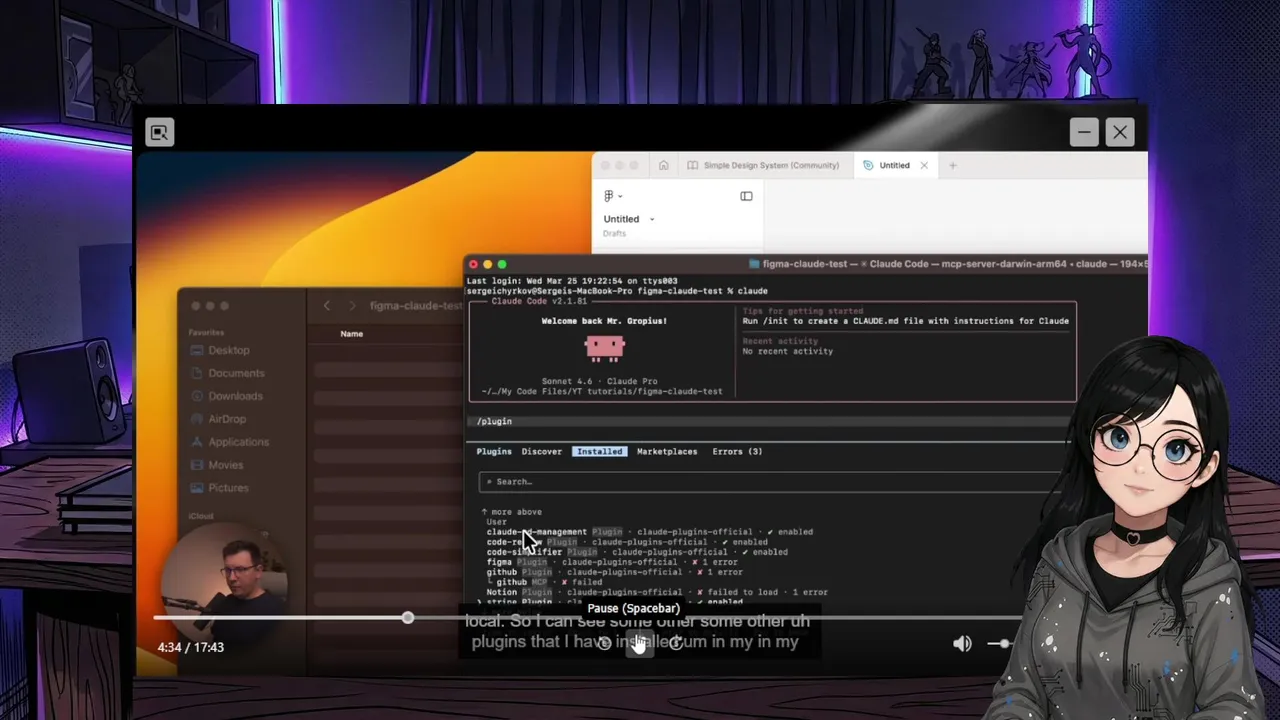Screen dimensions: 1280x720
Task: Close the Untitled Figma tab
Action: pos(924,165)
